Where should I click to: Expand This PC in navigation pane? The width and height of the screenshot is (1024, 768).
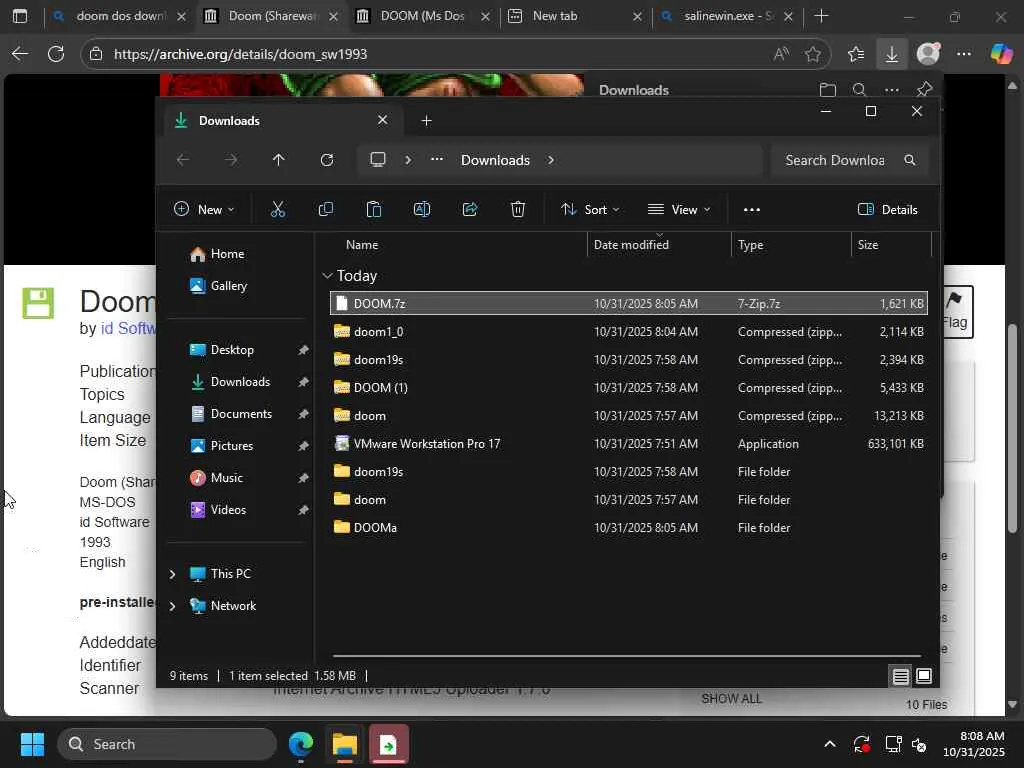tap(172, 574)
